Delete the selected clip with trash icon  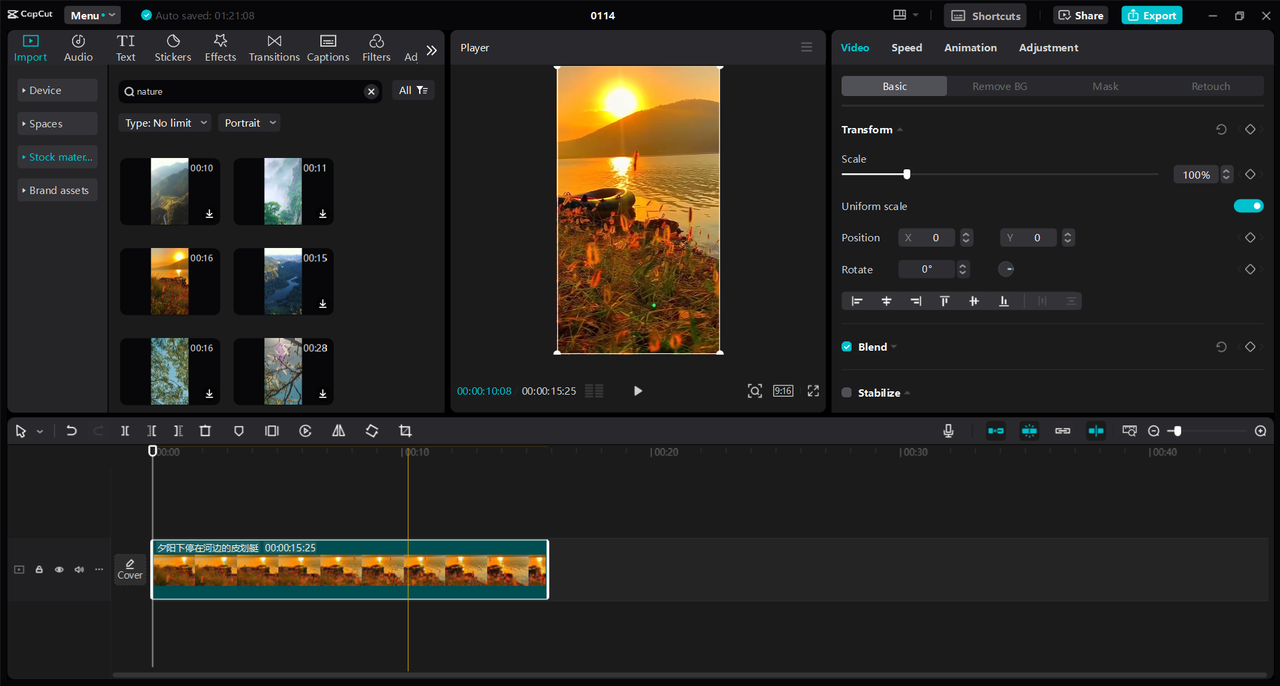click(205, 431)
